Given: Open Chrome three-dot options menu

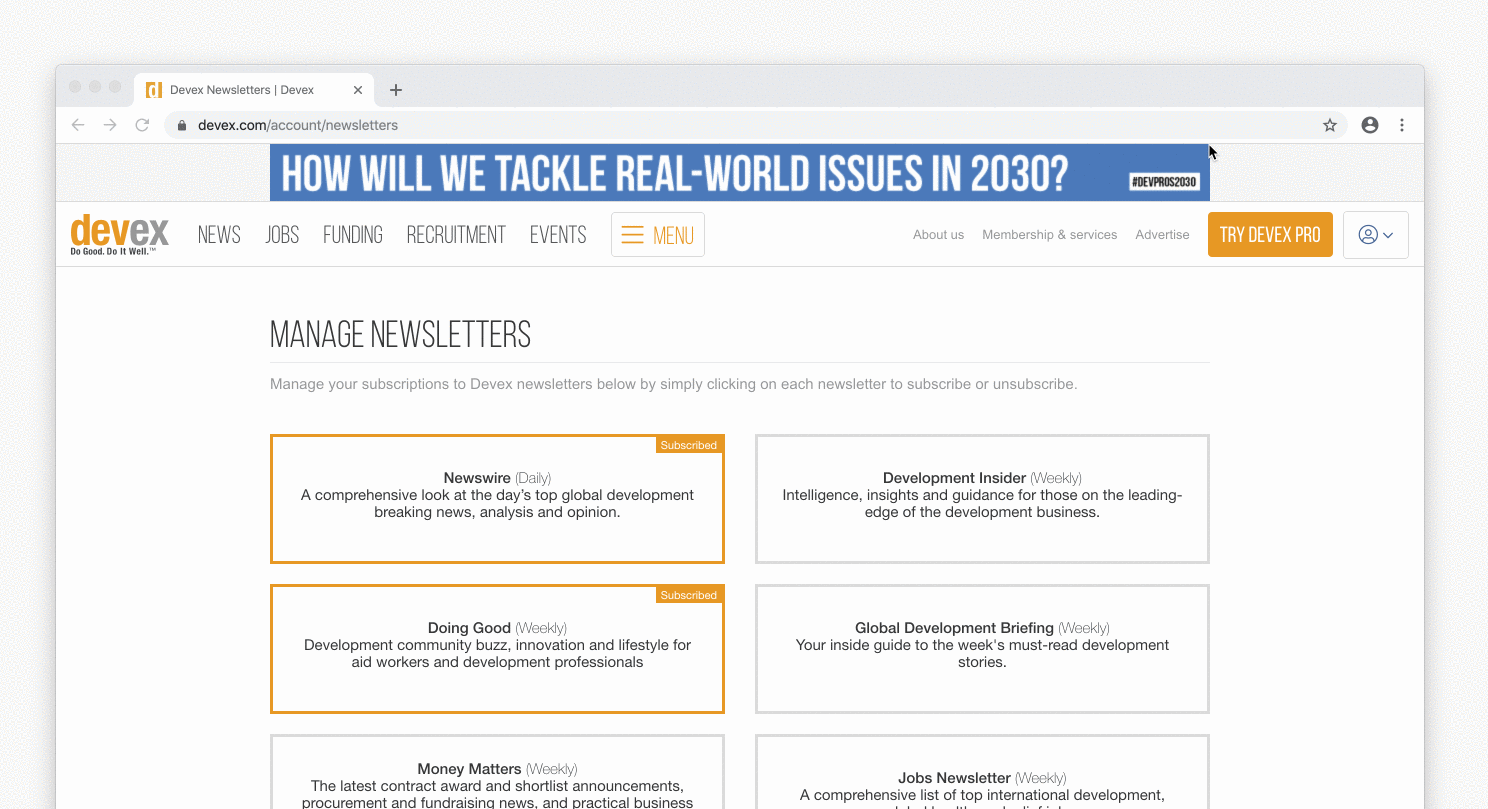Looking at the screenshot, I should pos(1402,125).
